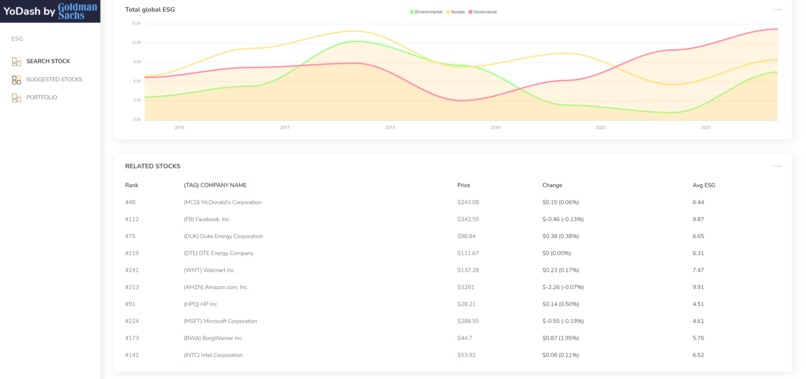Select (MCD) McDonald's Corporation row
This screenshot has height=379, width=806.
point(453,203)
